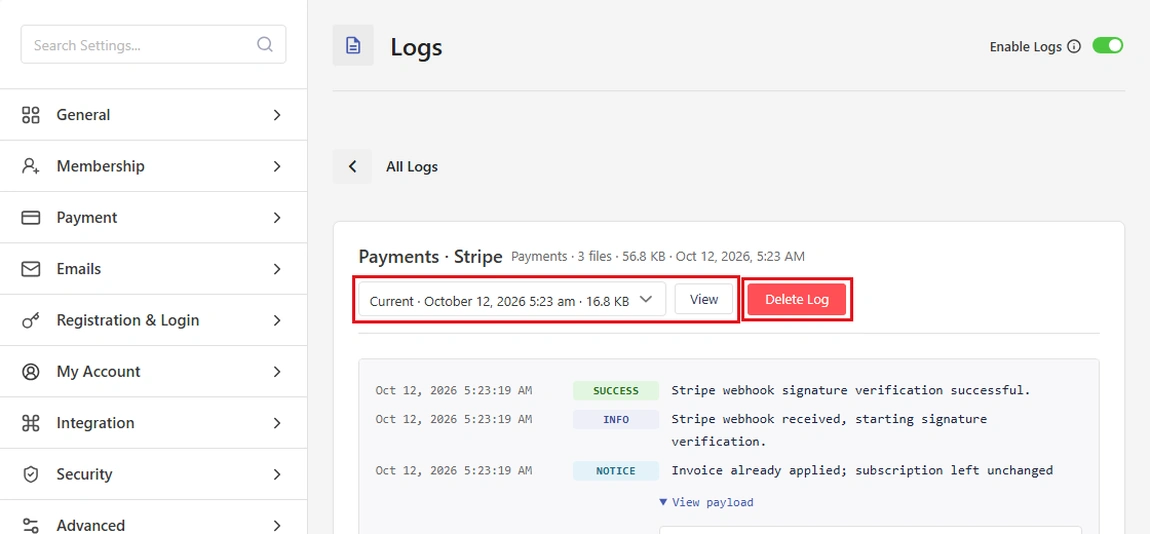Click the red Delete Log button
This screenshot has width=1150, height=534.
(797, 299)
